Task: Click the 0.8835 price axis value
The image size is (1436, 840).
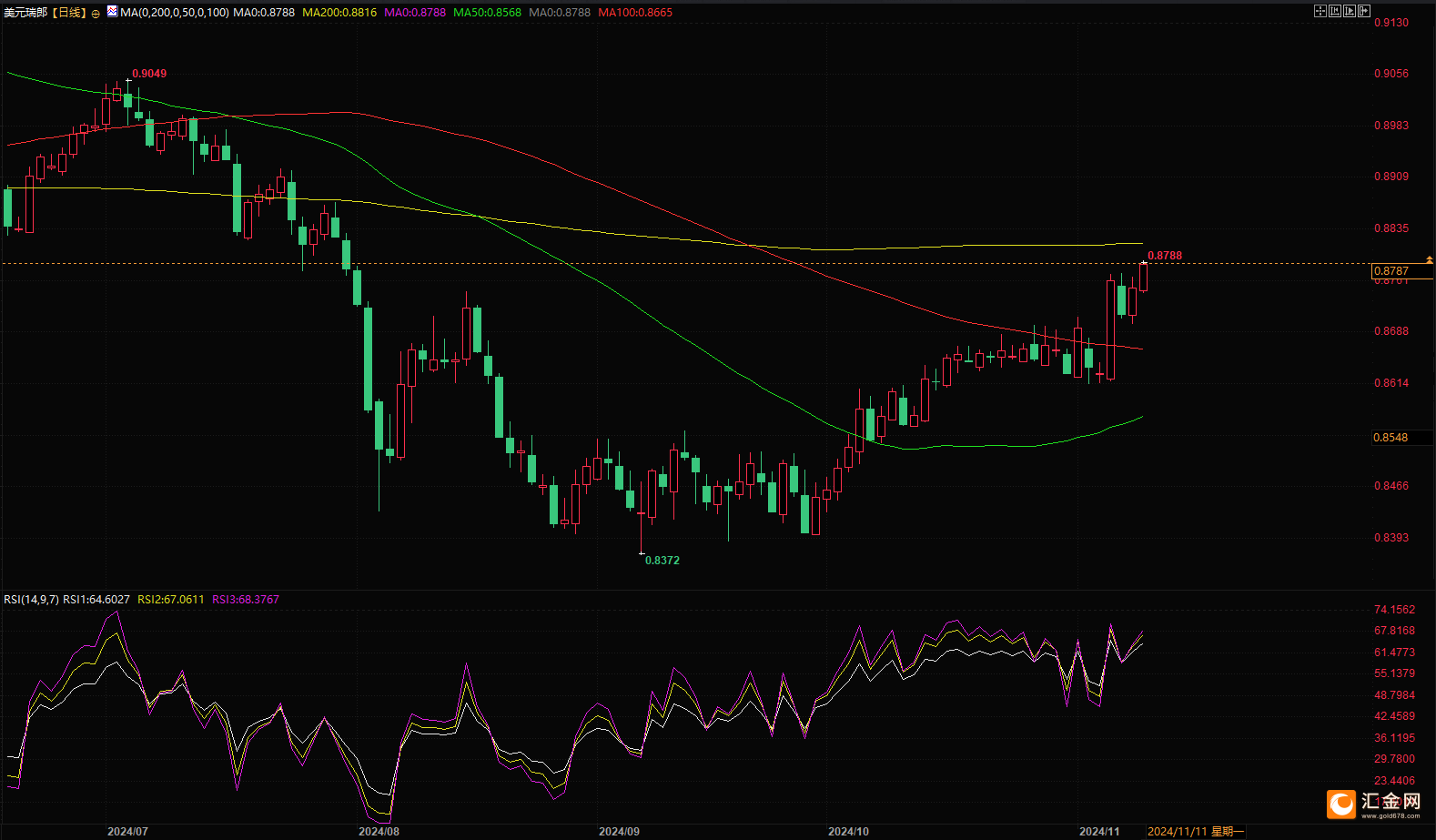Action: [x=1390, y=228]
